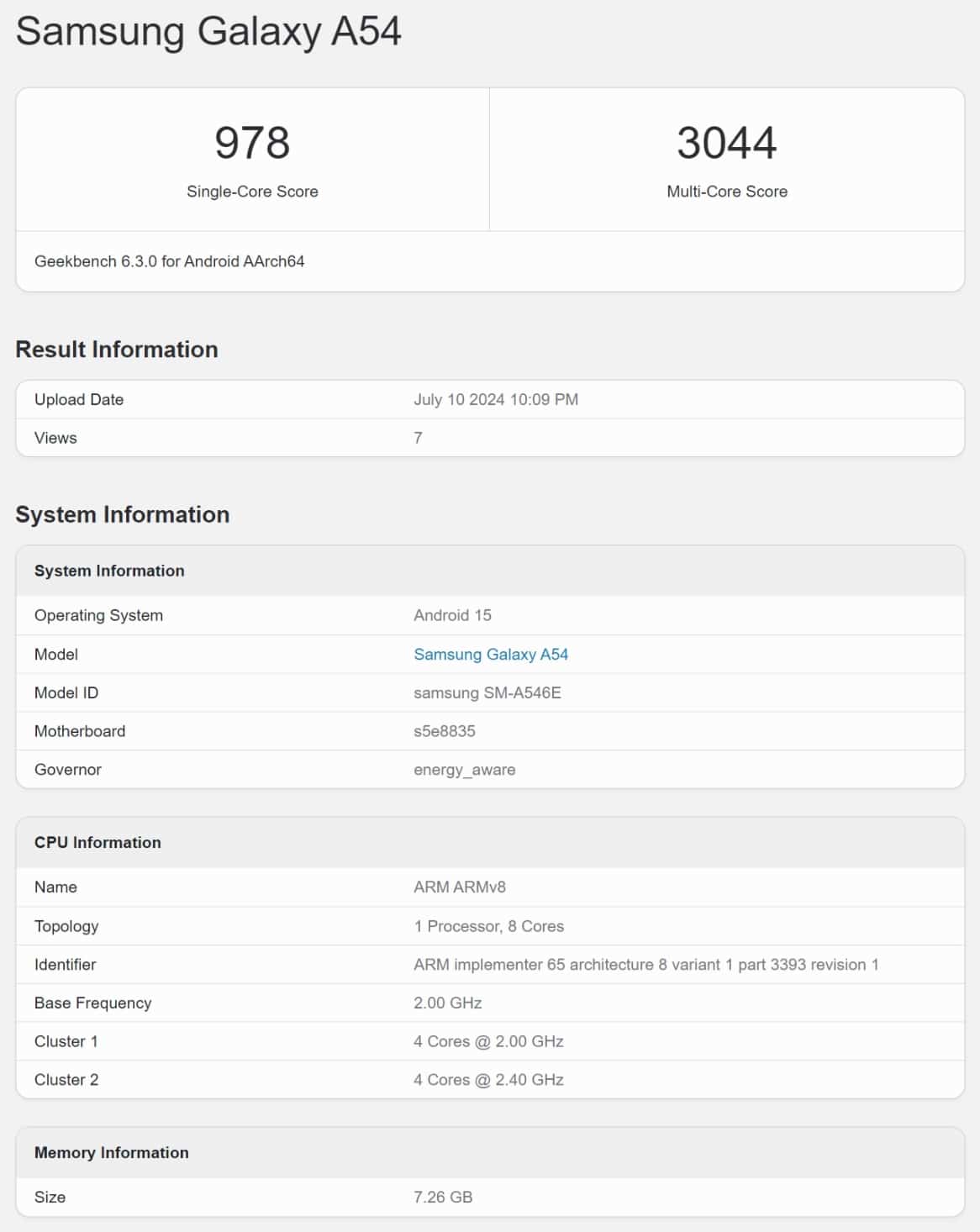Viewport: 980px width, 1232px height.
Task: Click the Samsung Galaxy A54 page title
Action: tap(208, 31)
